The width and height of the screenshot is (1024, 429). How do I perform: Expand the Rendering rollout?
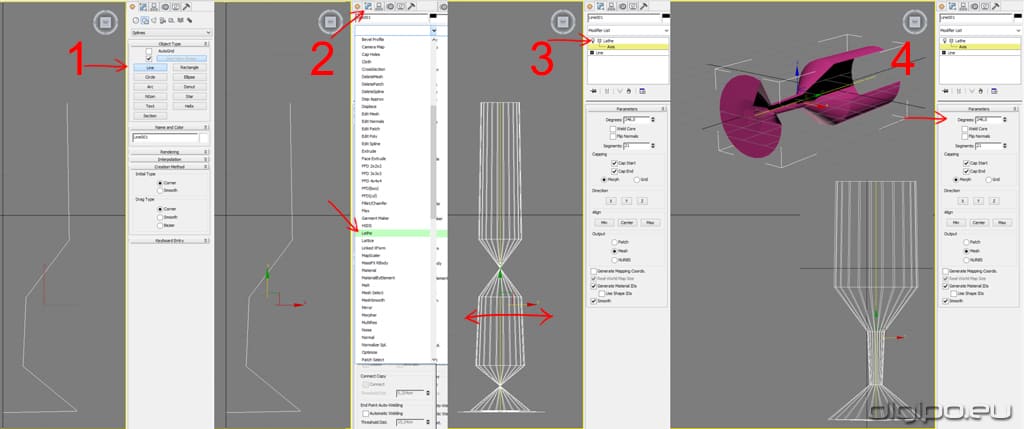171,152
